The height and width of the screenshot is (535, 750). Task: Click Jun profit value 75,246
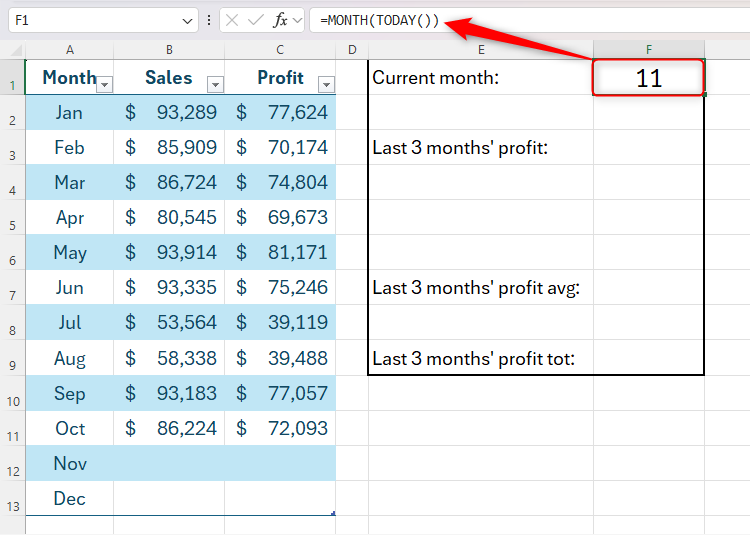click(x=280, y=287)
